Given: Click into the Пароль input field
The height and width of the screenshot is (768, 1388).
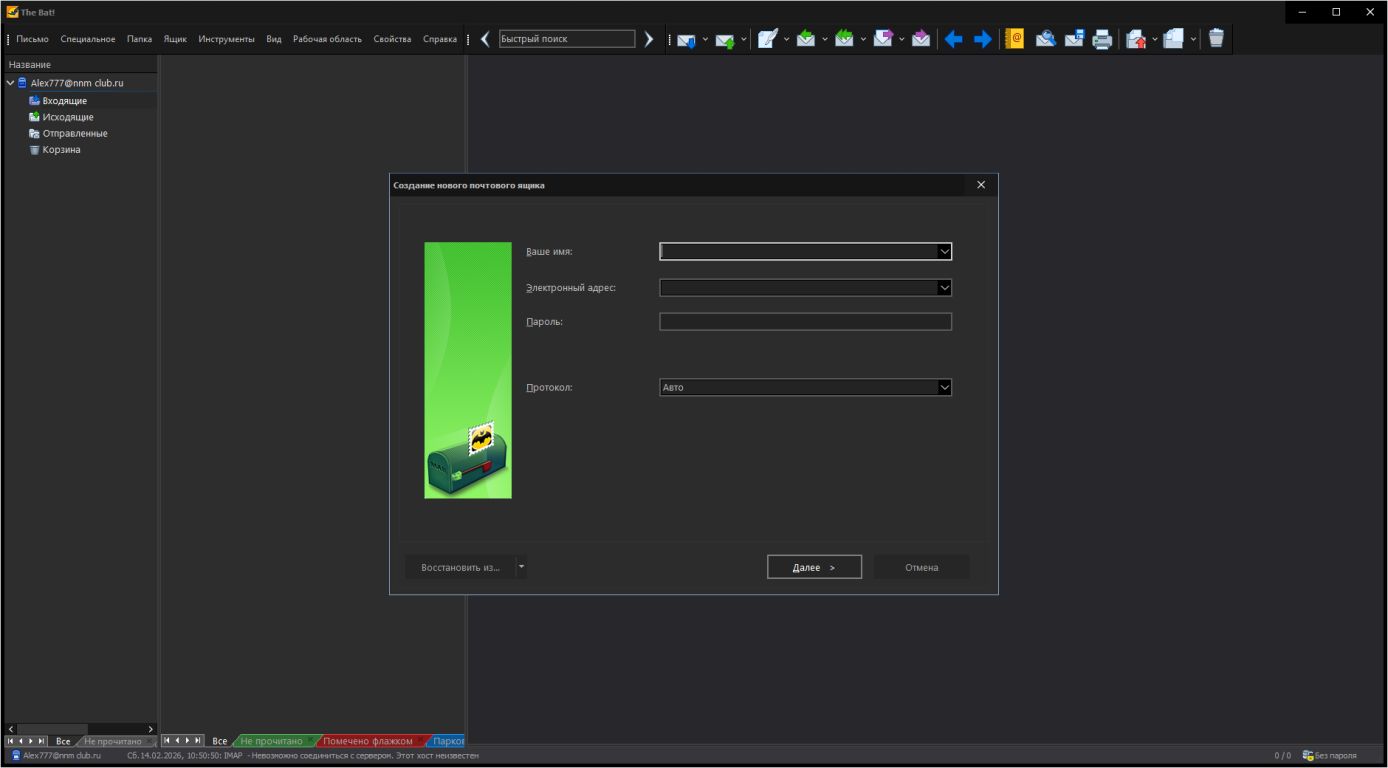Looking at the screenshot, I should (x=805, y=322).
